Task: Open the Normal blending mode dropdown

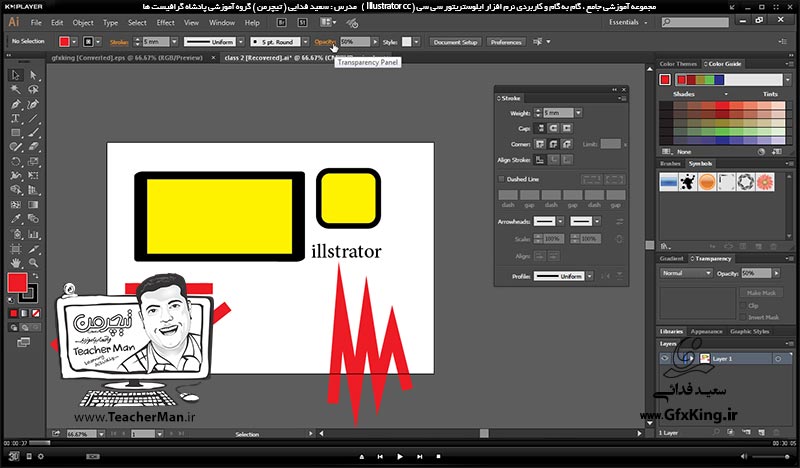Action: 686,273
